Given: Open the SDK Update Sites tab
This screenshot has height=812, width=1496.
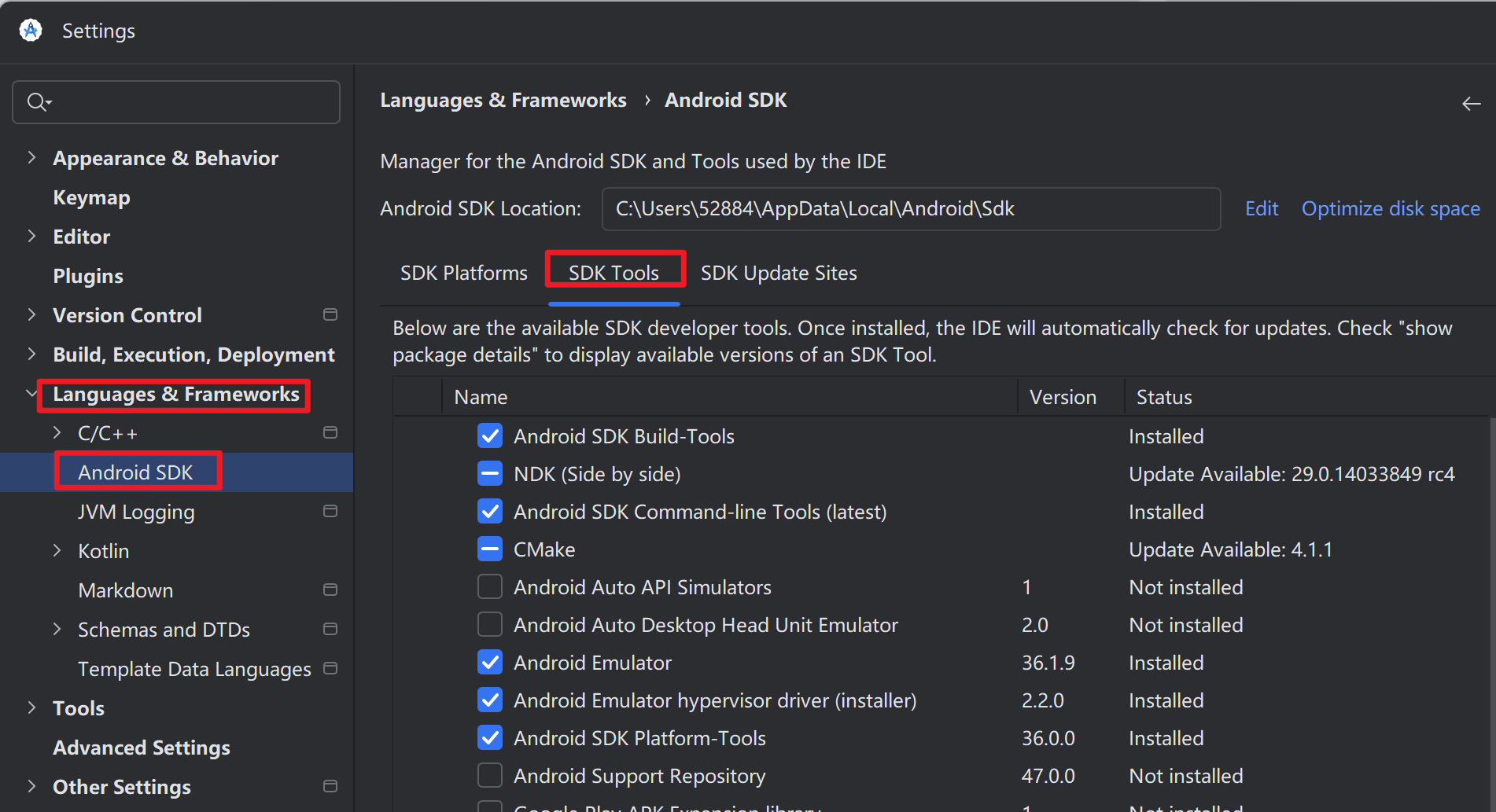Looking at the screenshot, I should [x=778, y=274].
